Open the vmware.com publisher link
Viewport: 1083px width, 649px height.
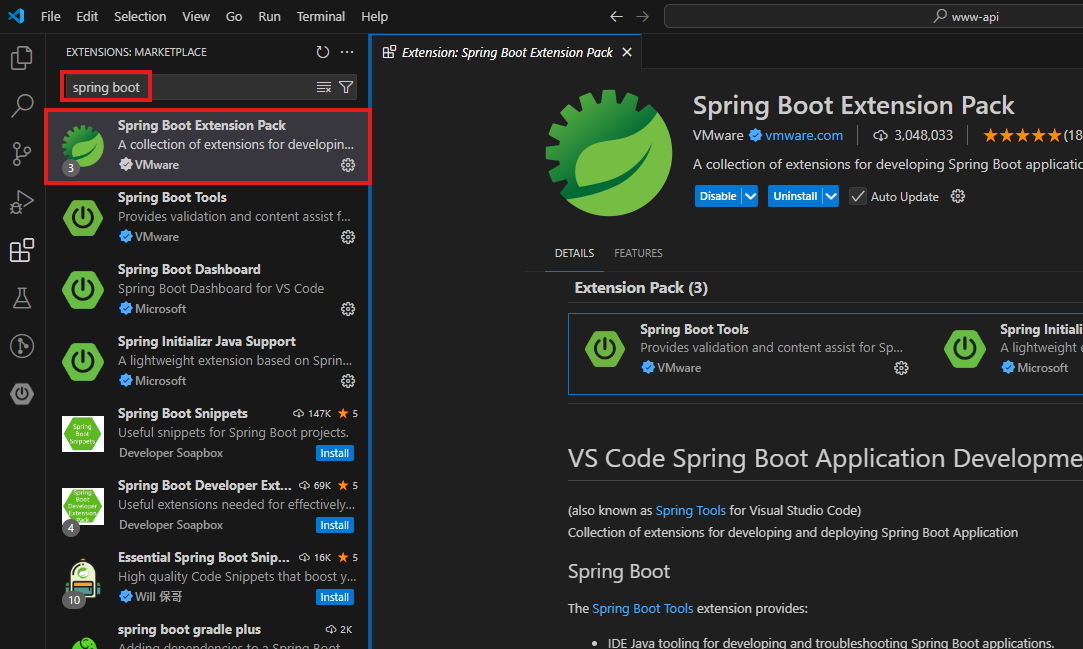(x=804, y=135)
